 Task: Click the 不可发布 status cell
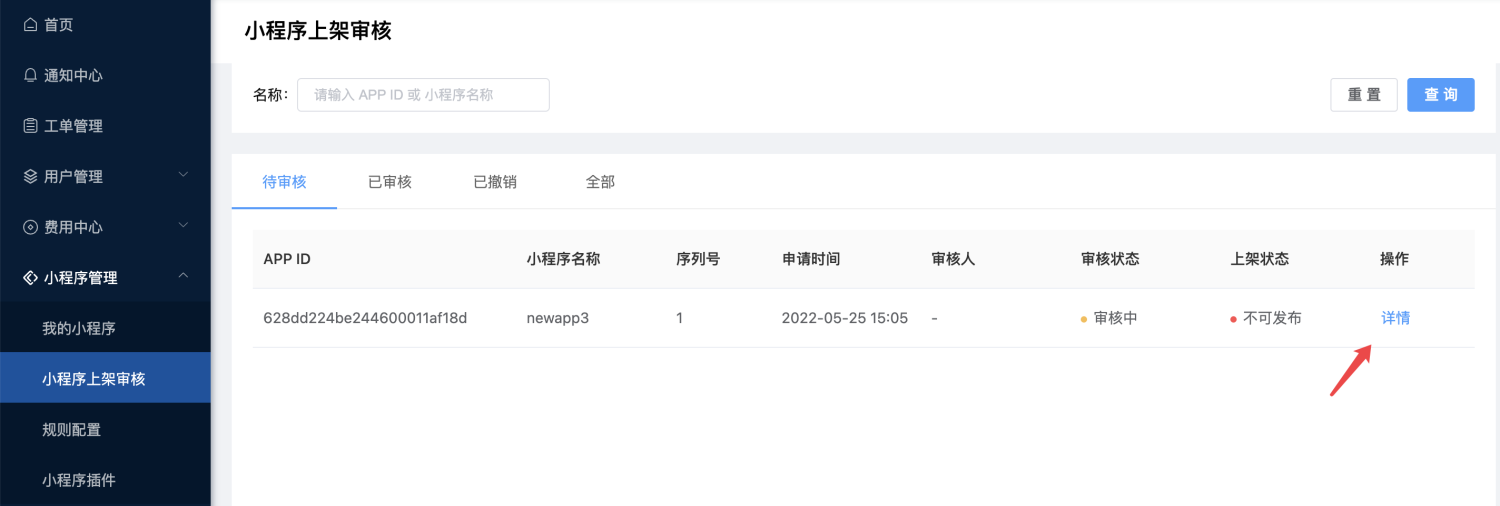click(x=1266, y=318)
